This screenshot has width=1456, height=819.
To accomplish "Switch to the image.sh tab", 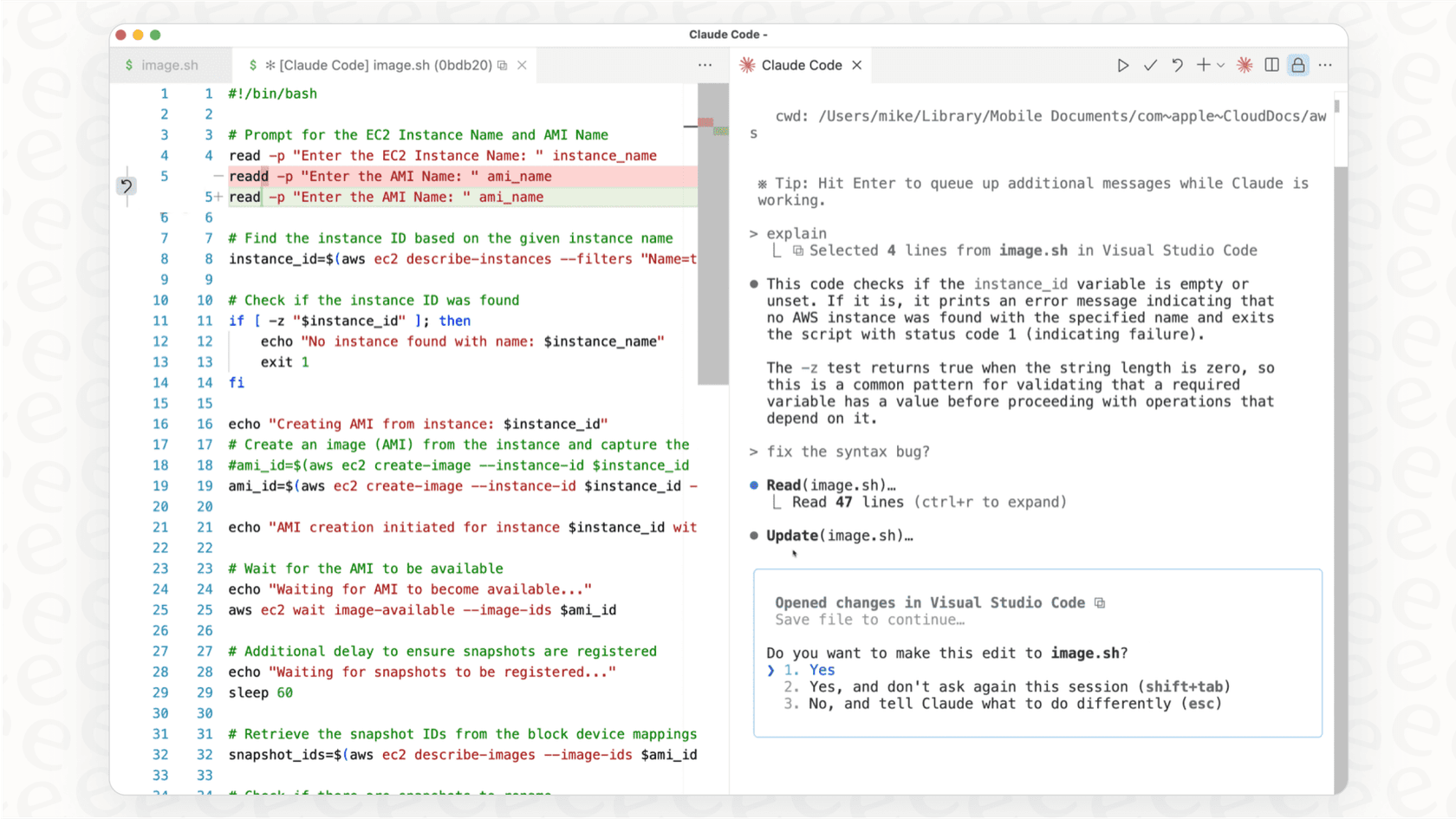I will (x=170, y=64).
